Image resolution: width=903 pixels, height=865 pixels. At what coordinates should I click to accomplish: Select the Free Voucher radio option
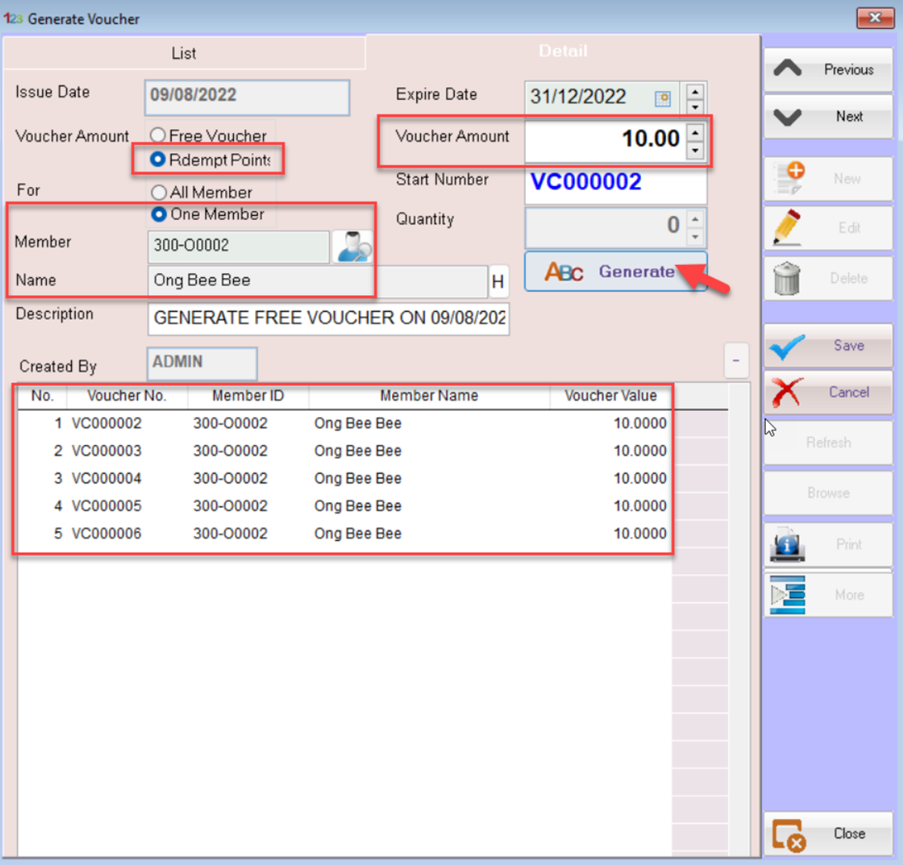click(158, 136)
